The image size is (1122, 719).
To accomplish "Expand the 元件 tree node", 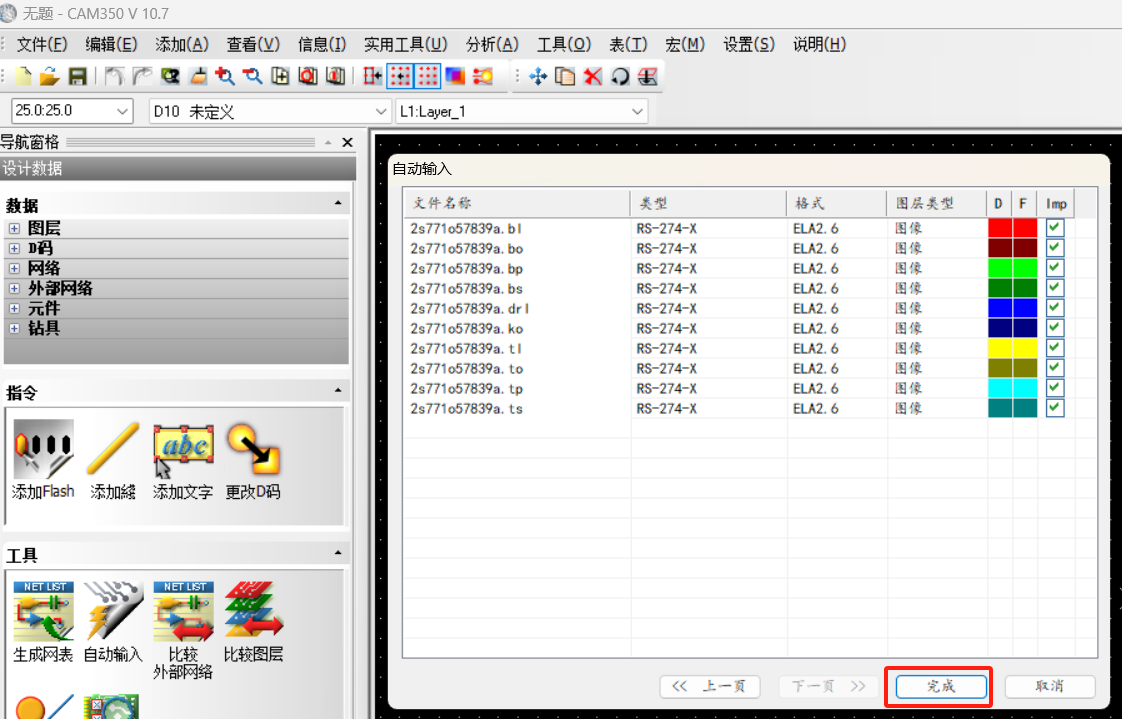I will [x=14, y=308].
